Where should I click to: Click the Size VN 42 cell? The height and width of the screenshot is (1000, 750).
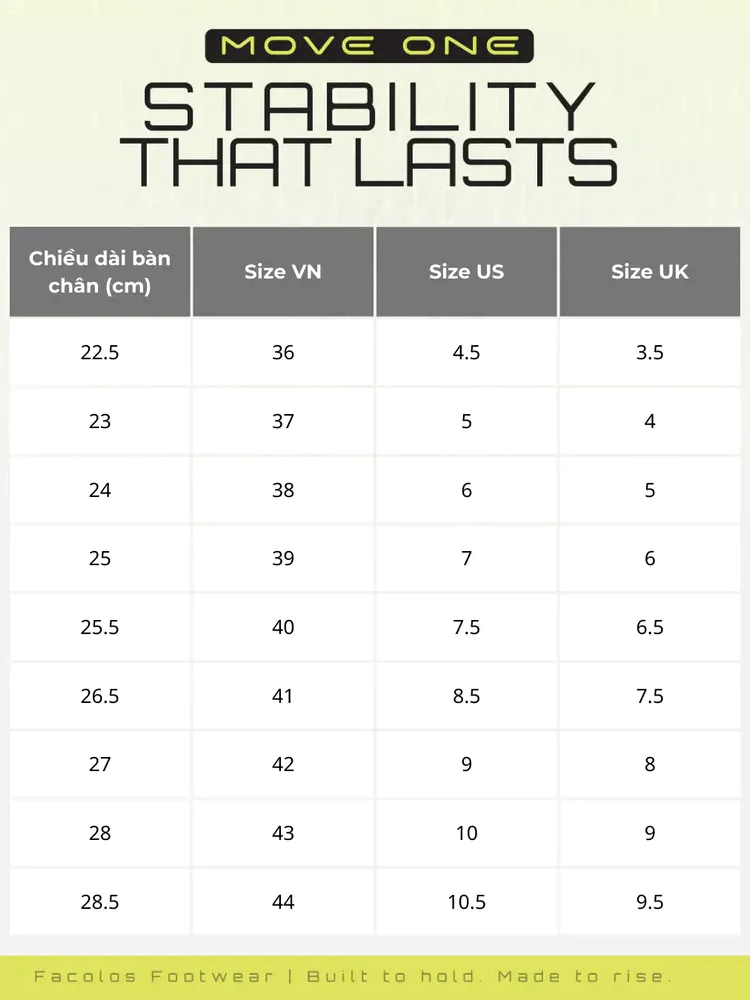pos(283,764)
